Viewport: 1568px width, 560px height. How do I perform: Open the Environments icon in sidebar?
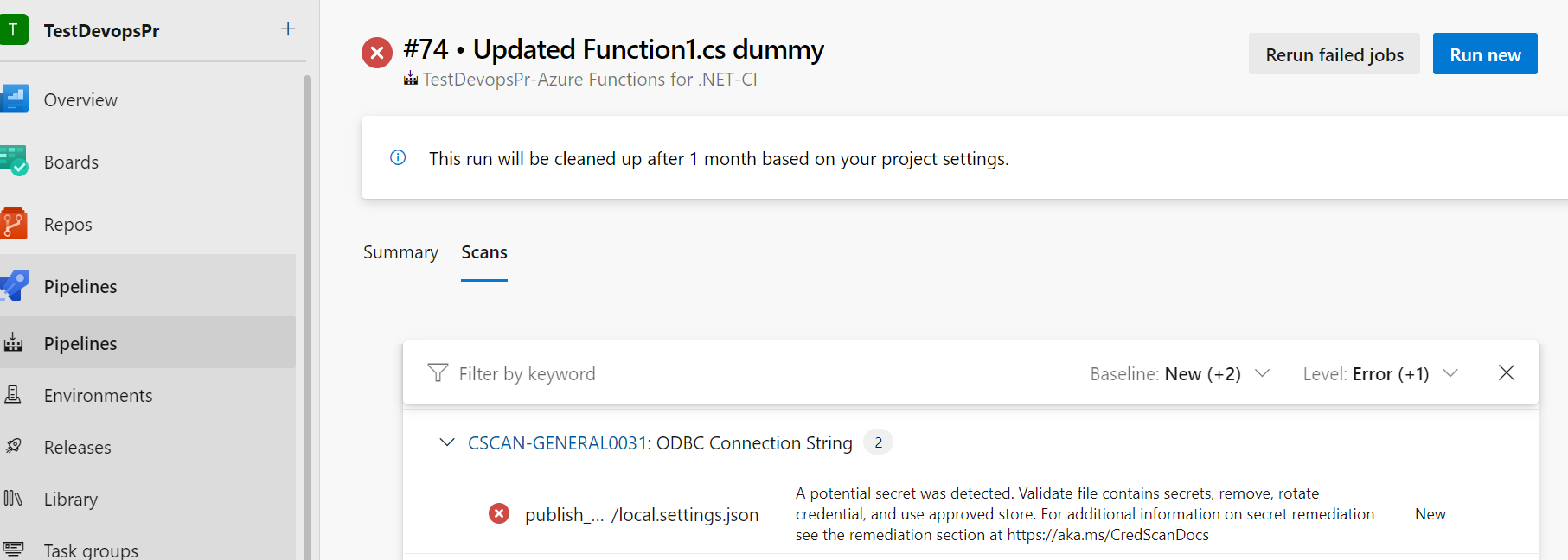coord(14,395)
